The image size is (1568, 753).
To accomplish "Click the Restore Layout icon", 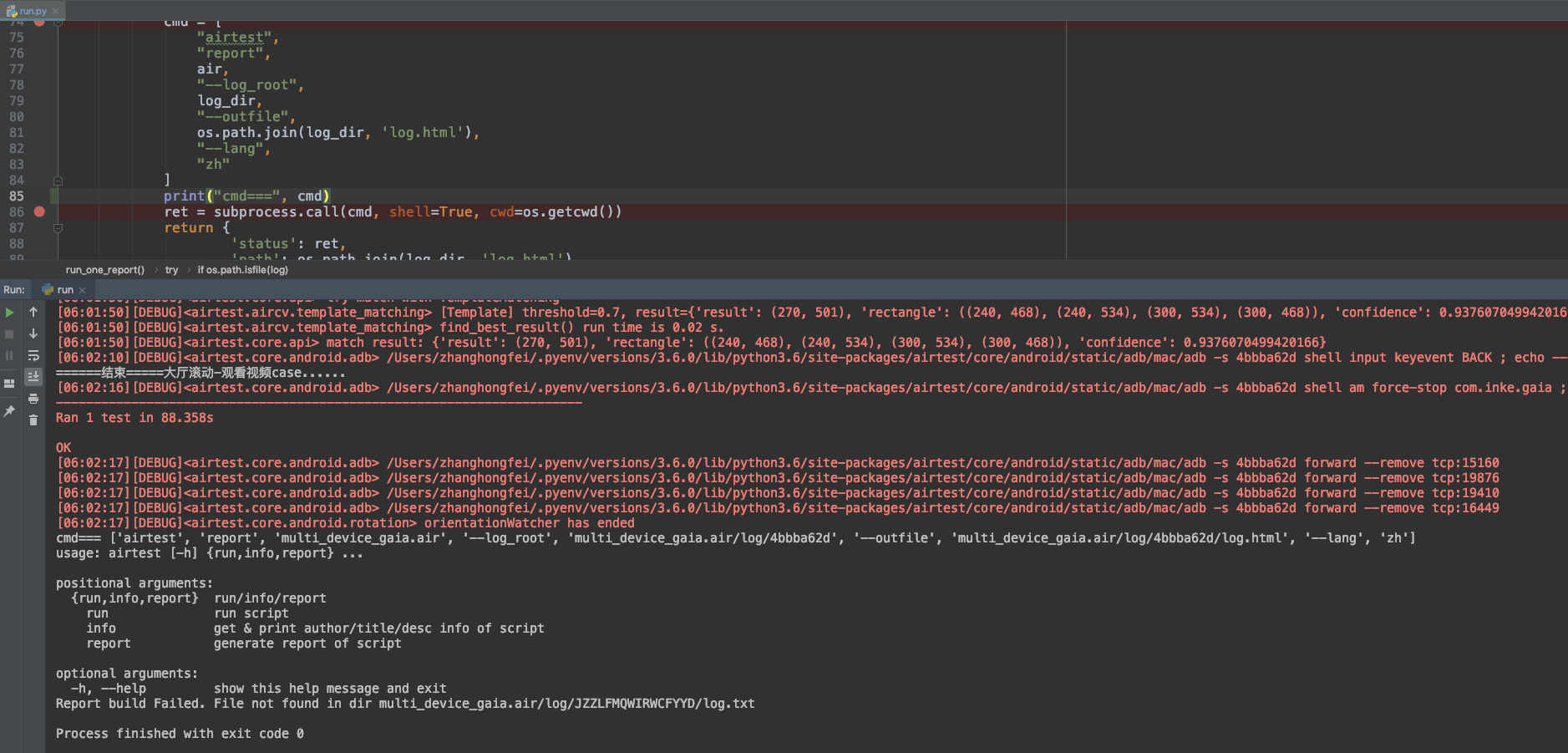I will click(10, 384).
